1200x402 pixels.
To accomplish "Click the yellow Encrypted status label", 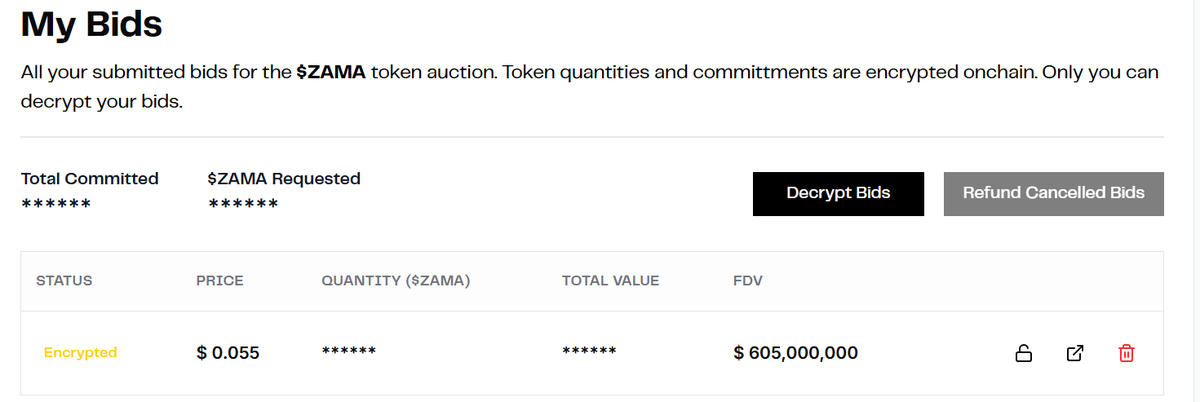I will click(x=80, y=352).
